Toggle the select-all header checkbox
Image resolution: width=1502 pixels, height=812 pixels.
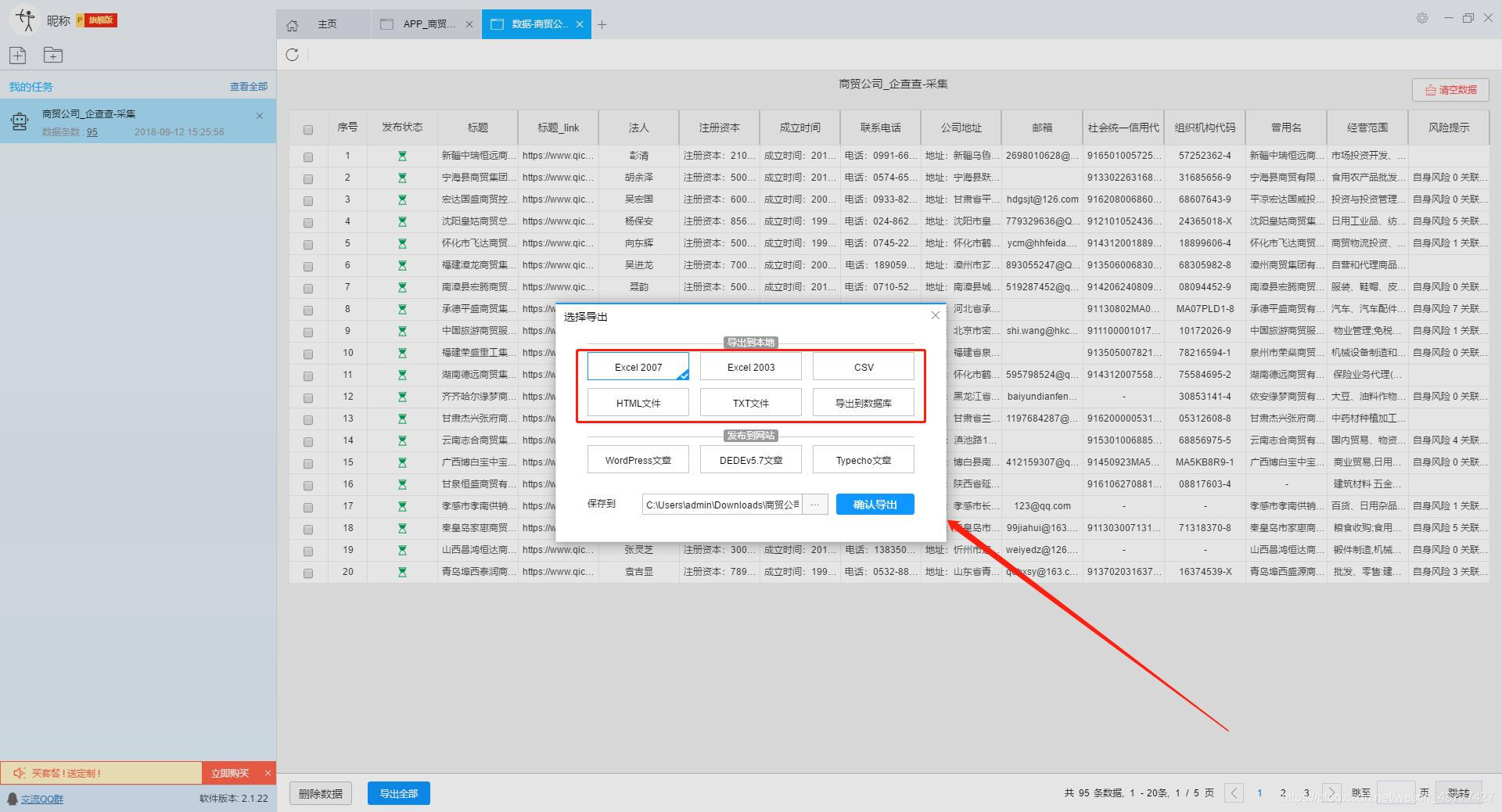[x=308, y=130]
